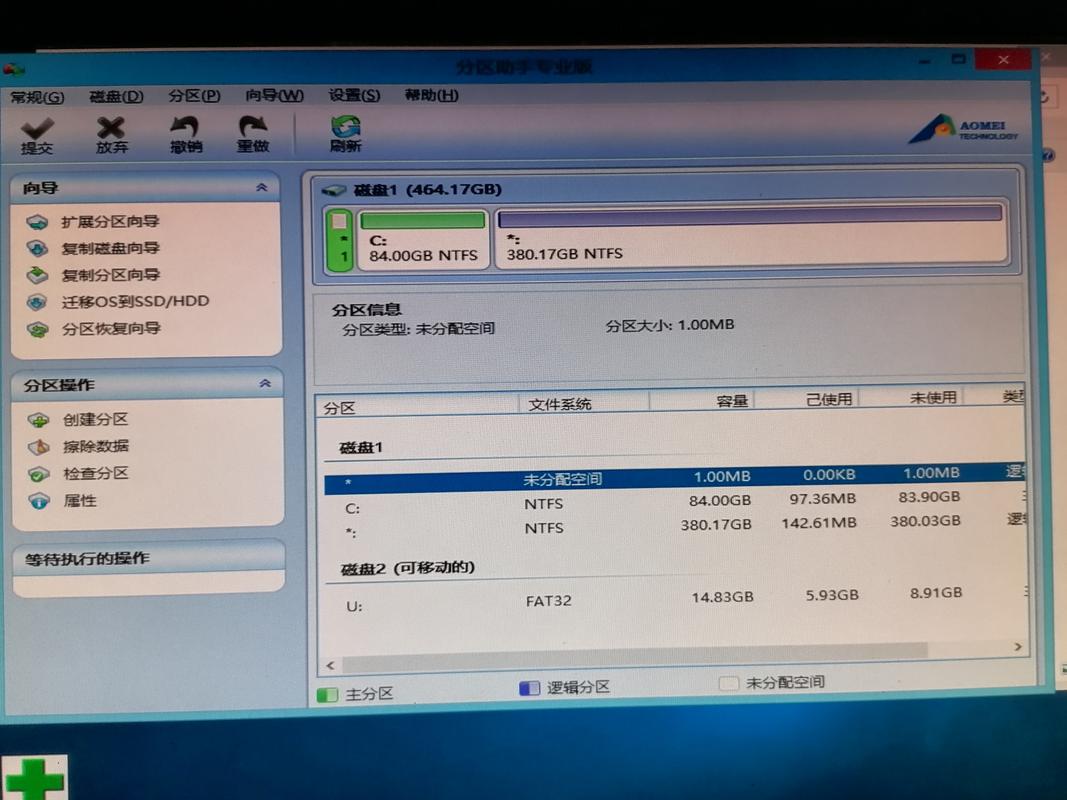Screen dimensions: 1067x800
Task: Sort by the 未使用 column header
Action: click(x=912, y=397)
